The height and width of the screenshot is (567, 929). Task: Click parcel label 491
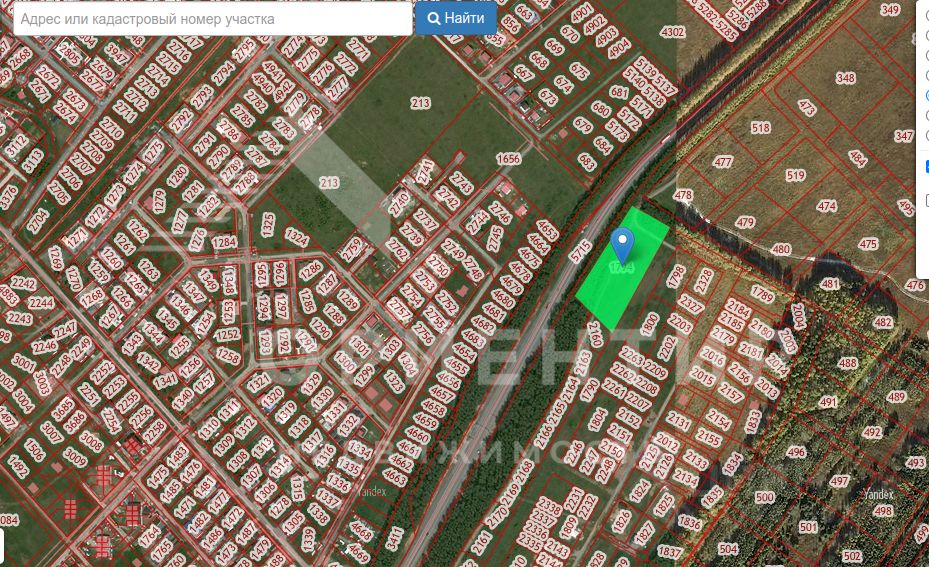point(828,402)
